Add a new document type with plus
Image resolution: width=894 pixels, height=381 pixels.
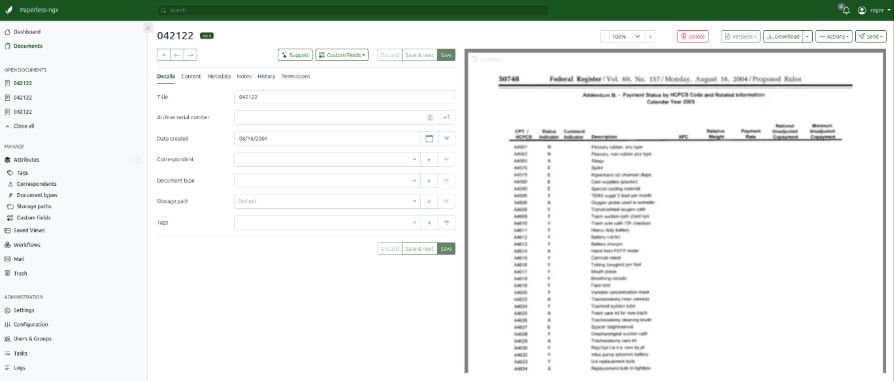(x=429, y=181)
